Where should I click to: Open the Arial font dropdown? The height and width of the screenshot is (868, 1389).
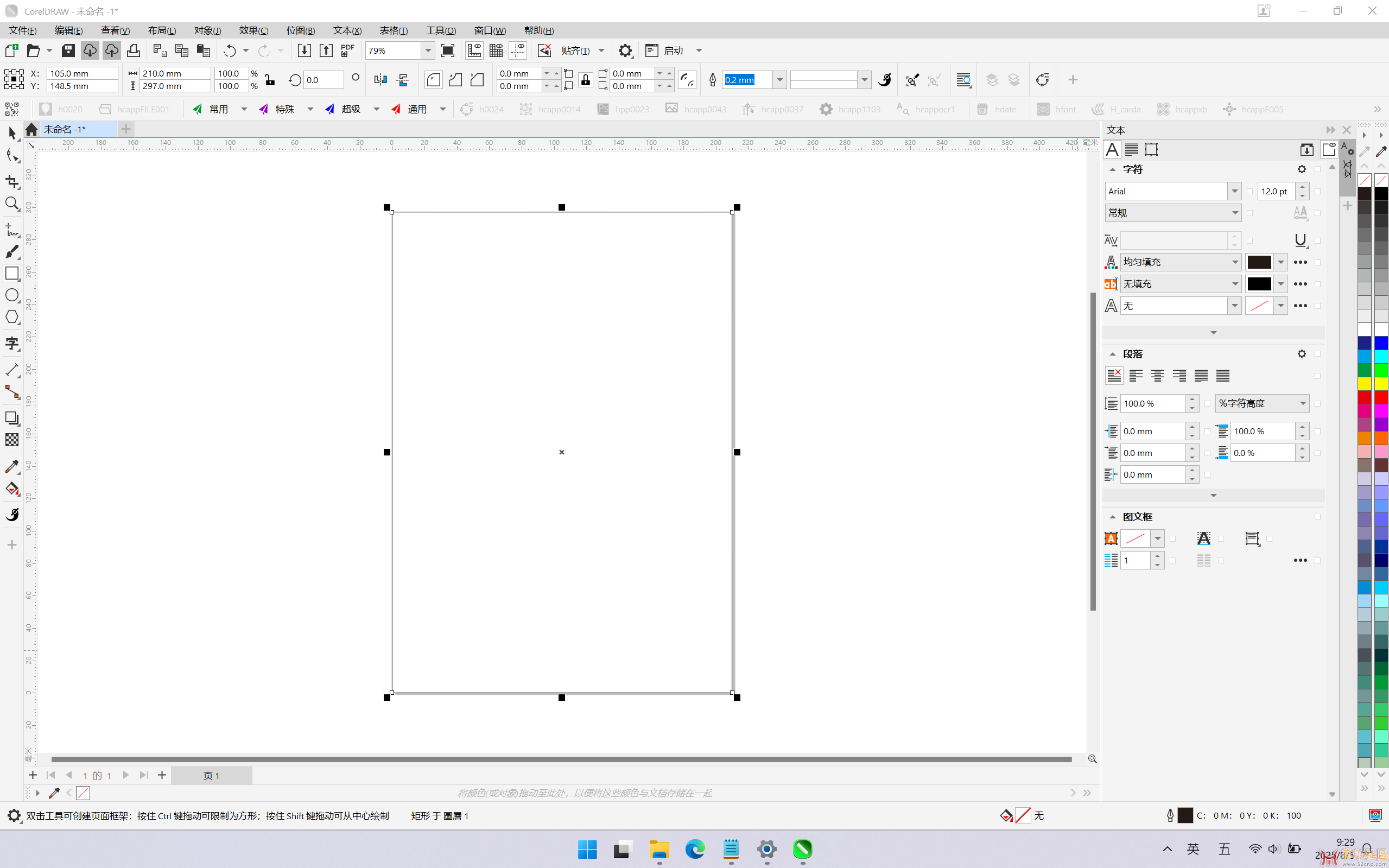(x=1235, y=191)
